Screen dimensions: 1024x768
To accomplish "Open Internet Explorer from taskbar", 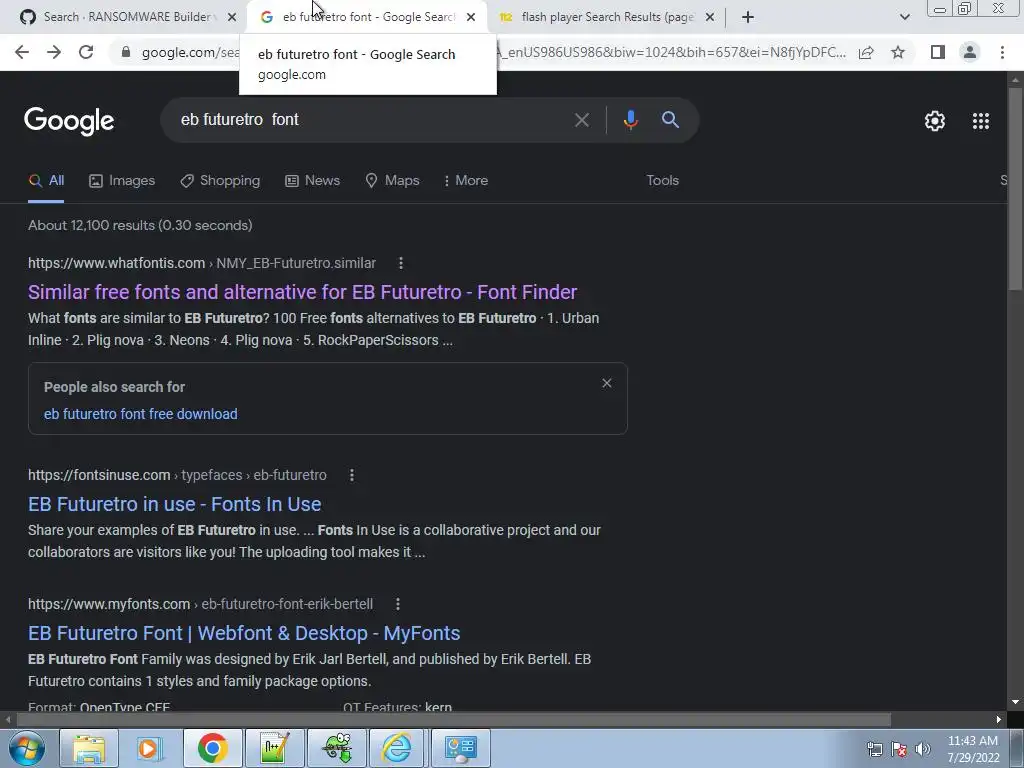I will 397,748.
